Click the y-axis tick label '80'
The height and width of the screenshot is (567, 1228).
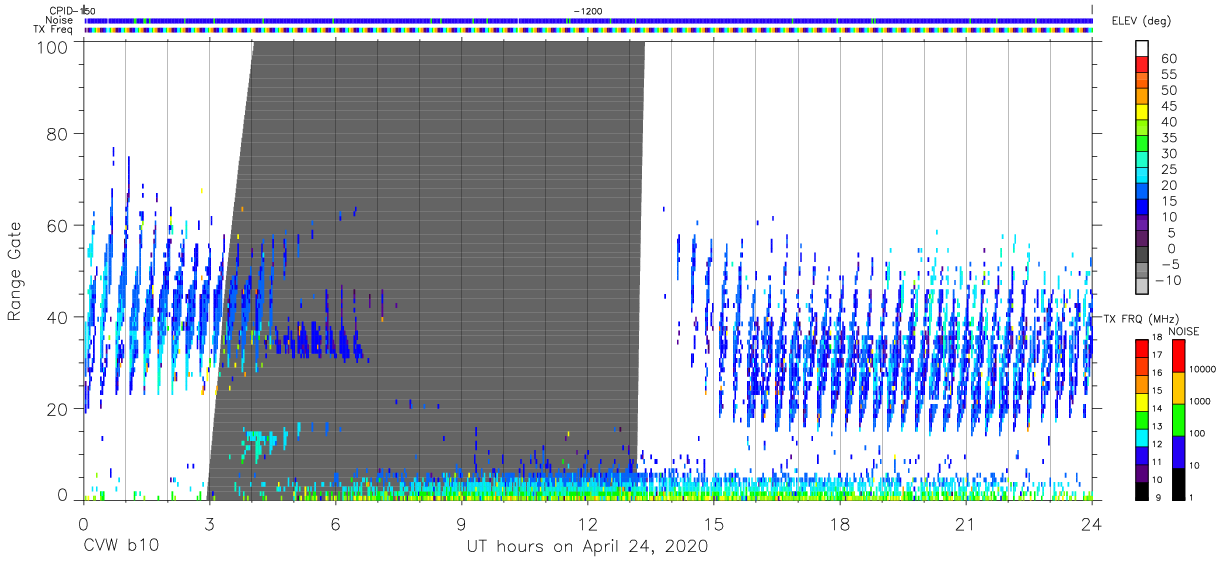58,133
